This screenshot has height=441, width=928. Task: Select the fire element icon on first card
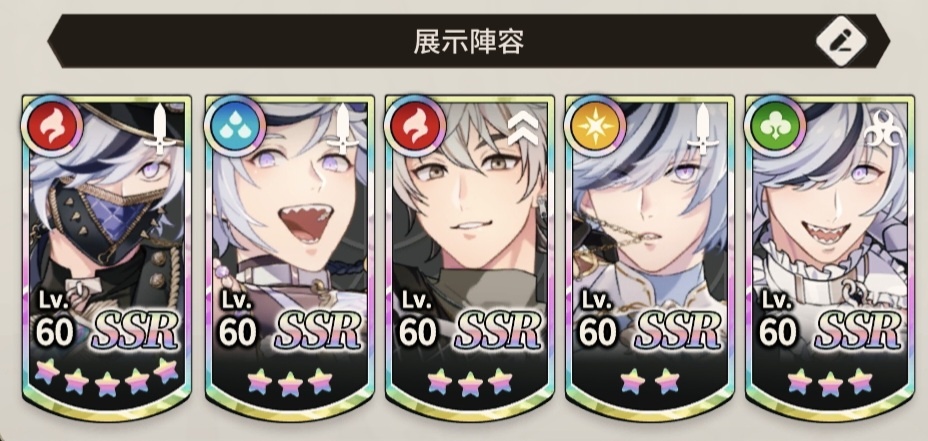[x=51, y=127]
